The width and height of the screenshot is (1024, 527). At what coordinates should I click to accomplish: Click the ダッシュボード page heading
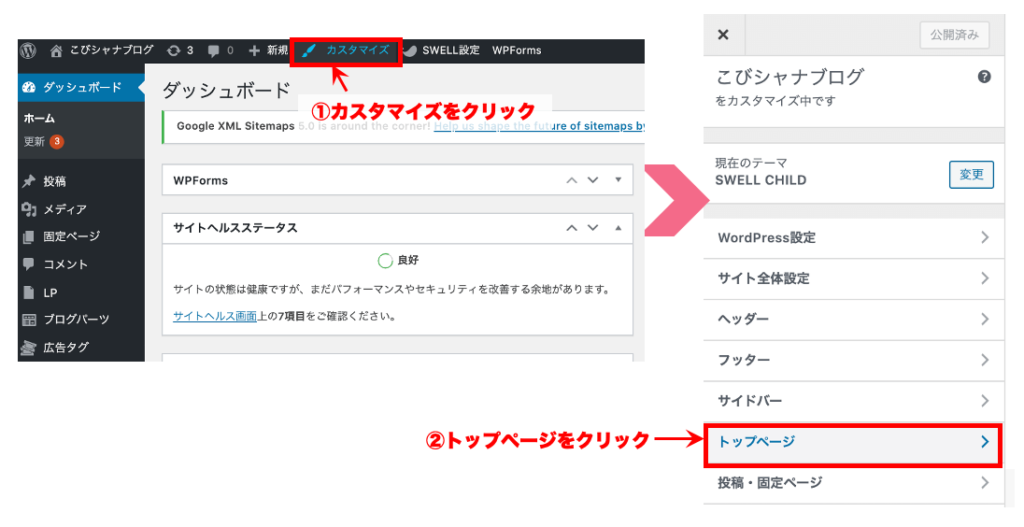[x=226, y=90]
